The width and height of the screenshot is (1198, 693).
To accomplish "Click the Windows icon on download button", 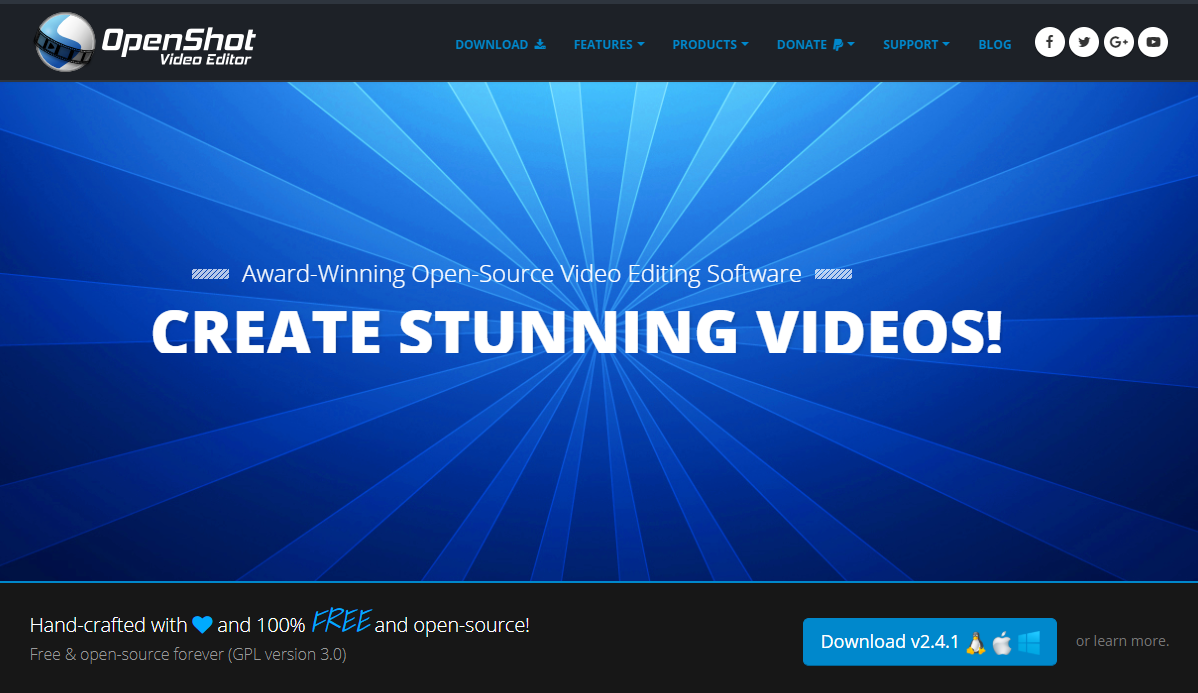I will (1029, 643).
